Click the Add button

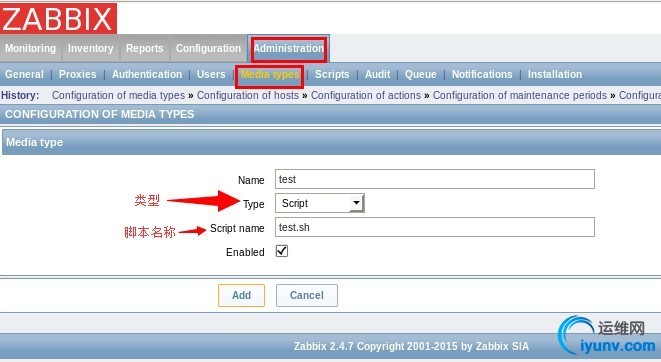pyautogui.click(x=241, y=295)
